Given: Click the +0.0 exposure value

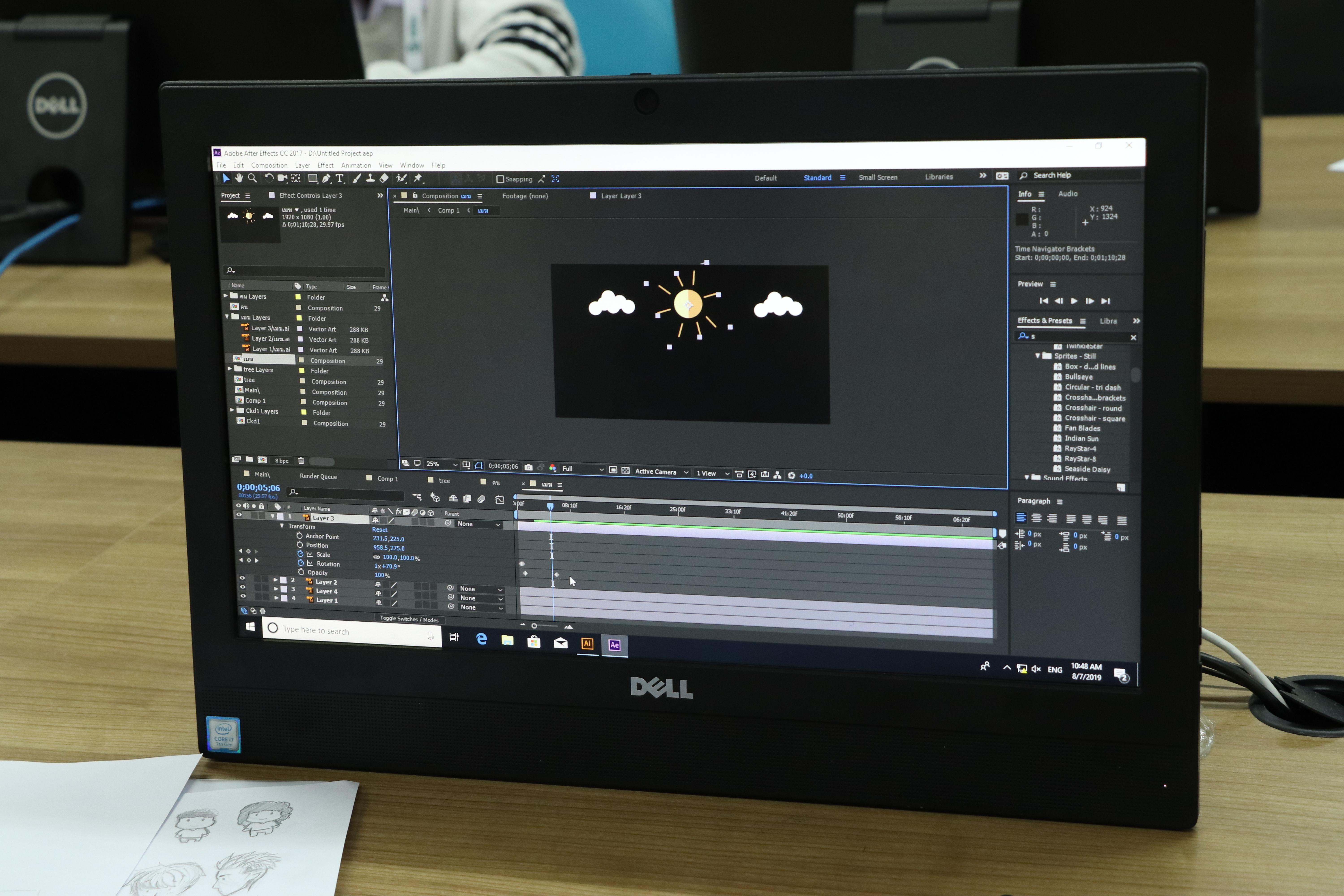Looking at the screenshot, I should click(806, 476).
